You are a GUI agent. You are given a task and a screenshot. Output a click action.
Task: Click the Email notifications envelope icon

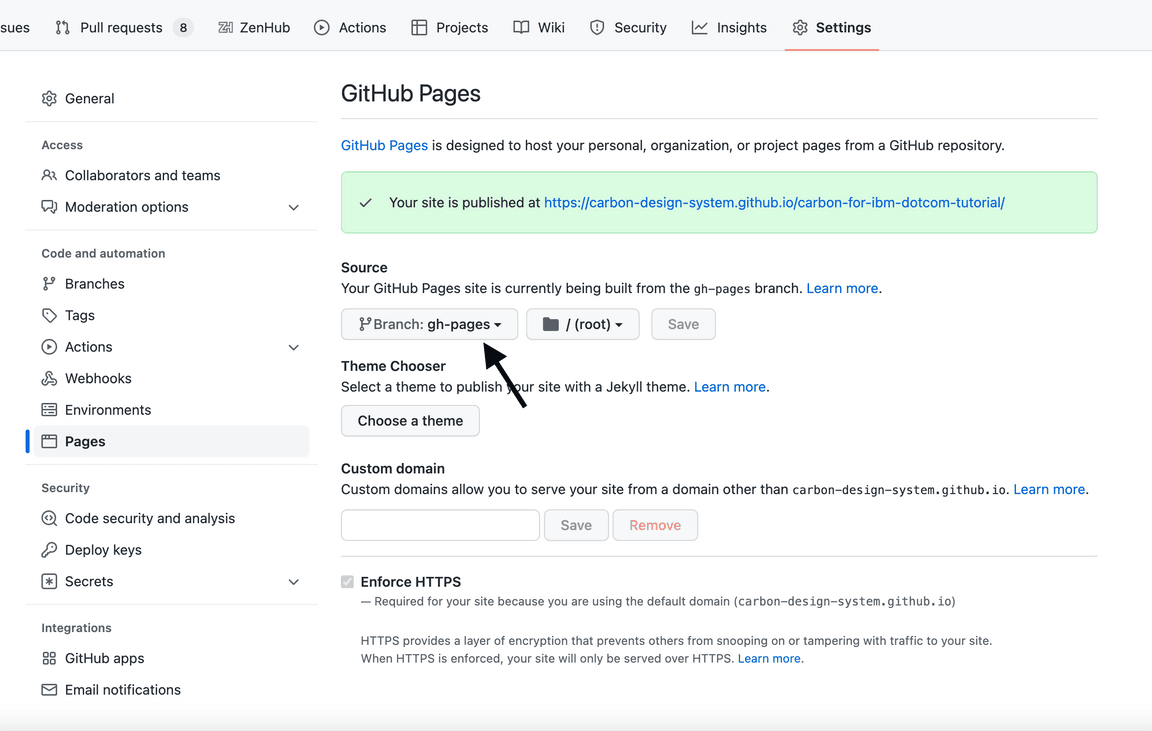click(x=49, y=690)
